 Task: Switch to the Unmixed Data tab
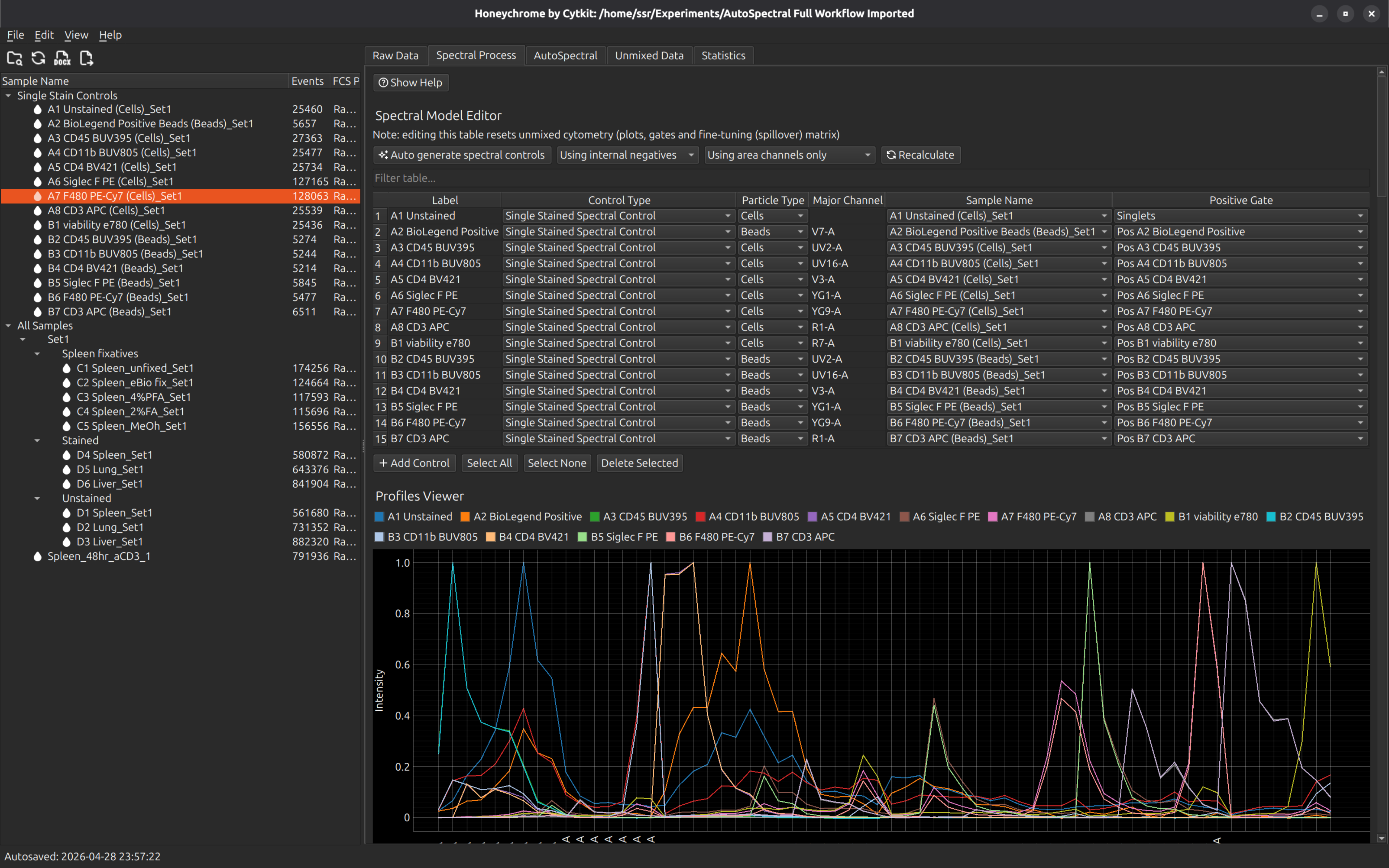649,56
